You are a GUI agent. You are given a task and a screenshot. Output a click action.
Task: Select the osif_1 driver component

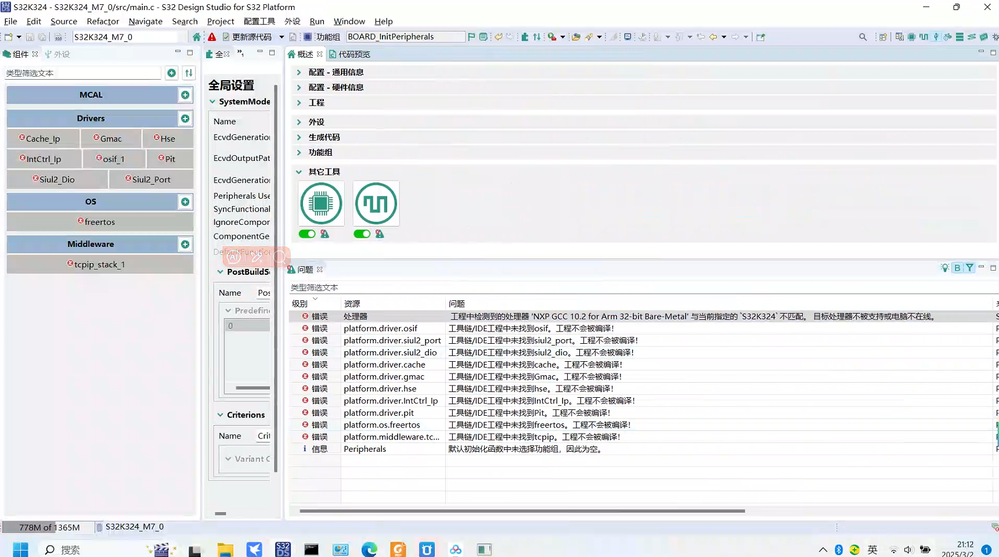114,159
